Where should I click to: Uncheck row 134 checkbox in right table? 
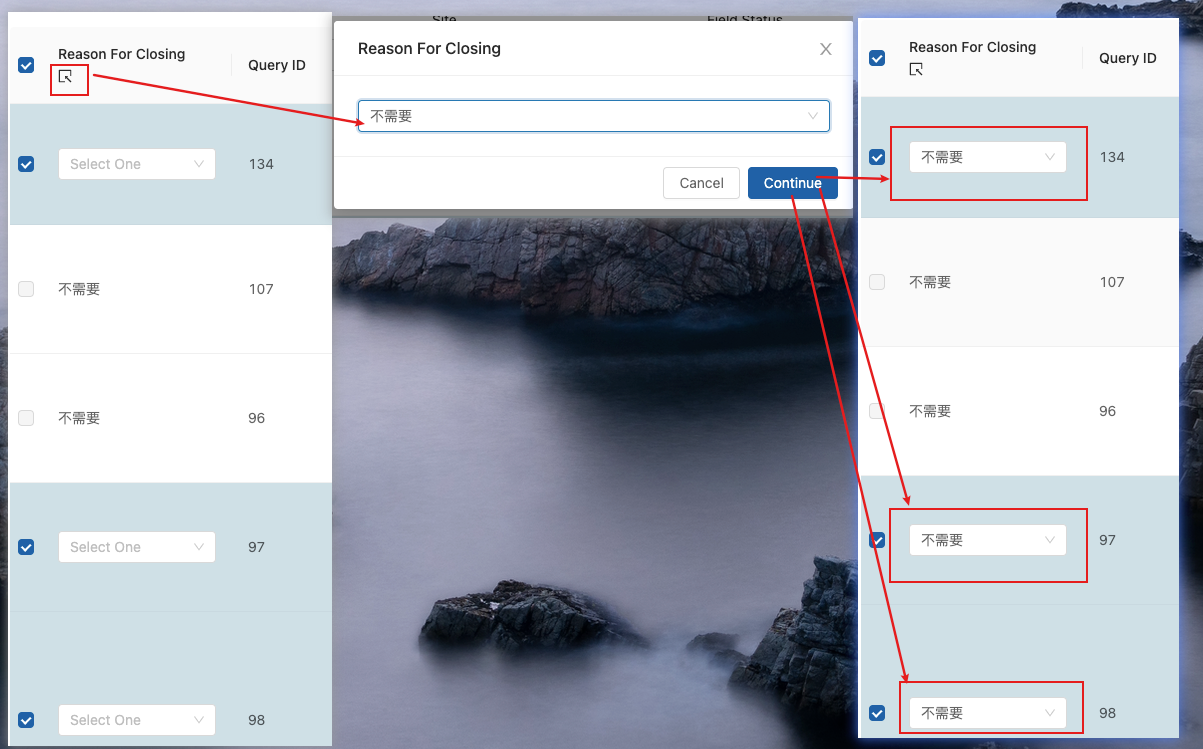coord(877,157)
